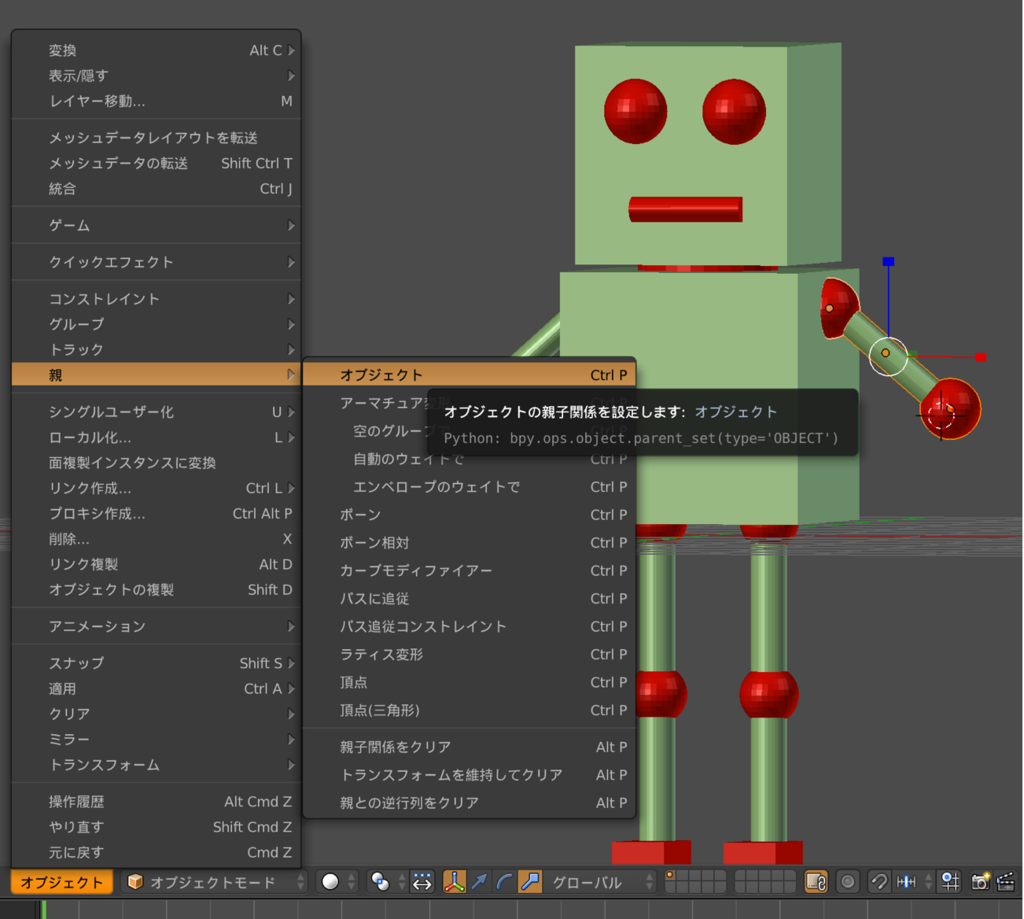Expand the 表示/隠す submenu
This screenshot has width=1024, height=919.
pos(156,76)
